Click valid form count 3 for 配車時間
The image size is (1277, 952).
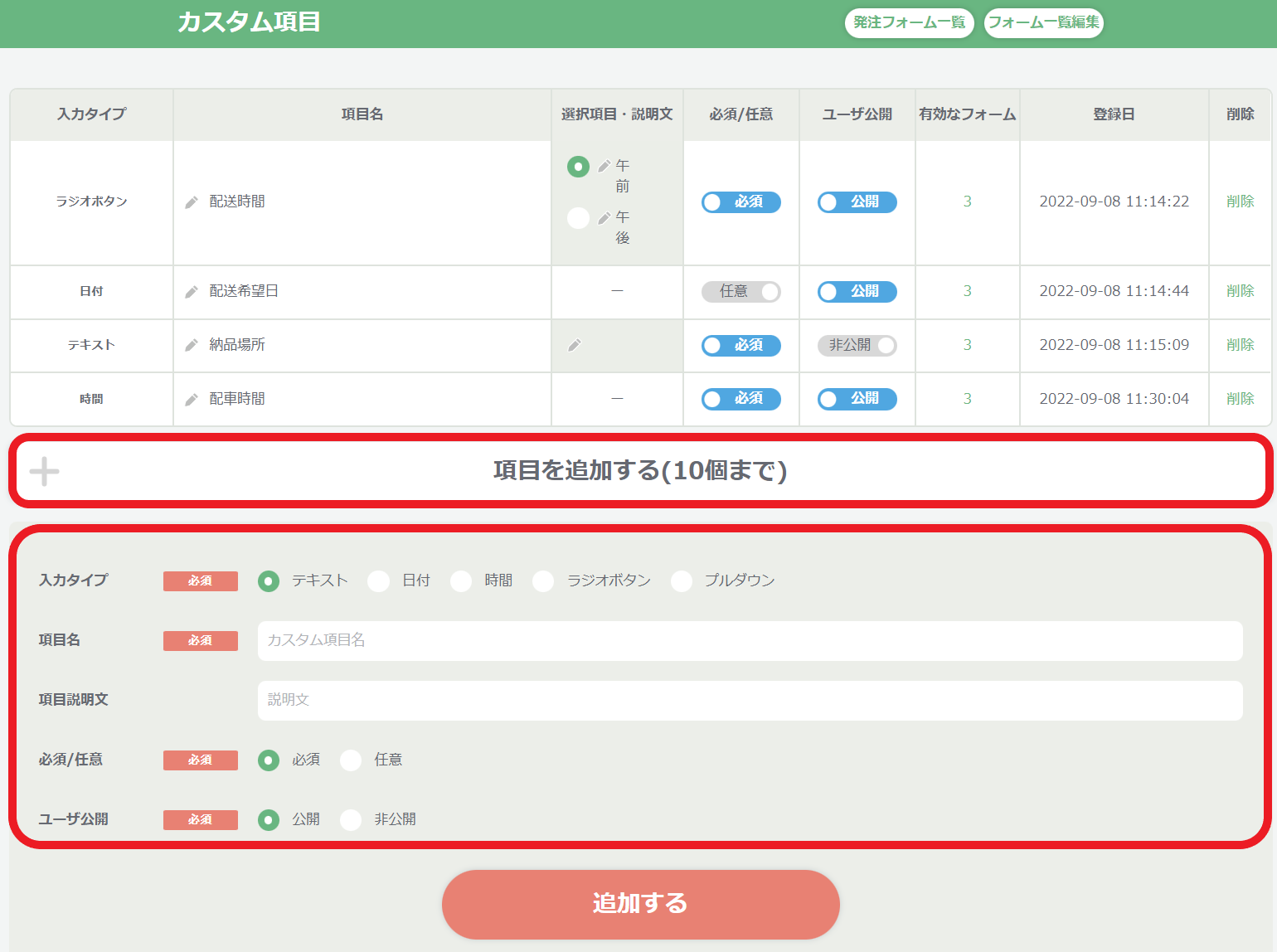pos(968,399)
